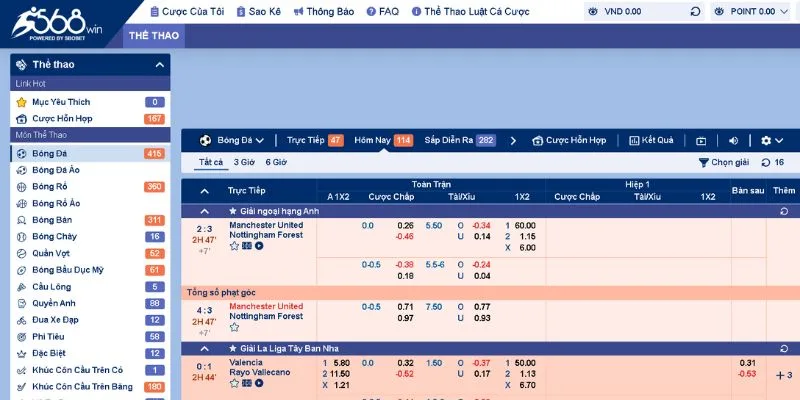Select the 3 Giờ time filter
The image size is (800, 400).
244,162
